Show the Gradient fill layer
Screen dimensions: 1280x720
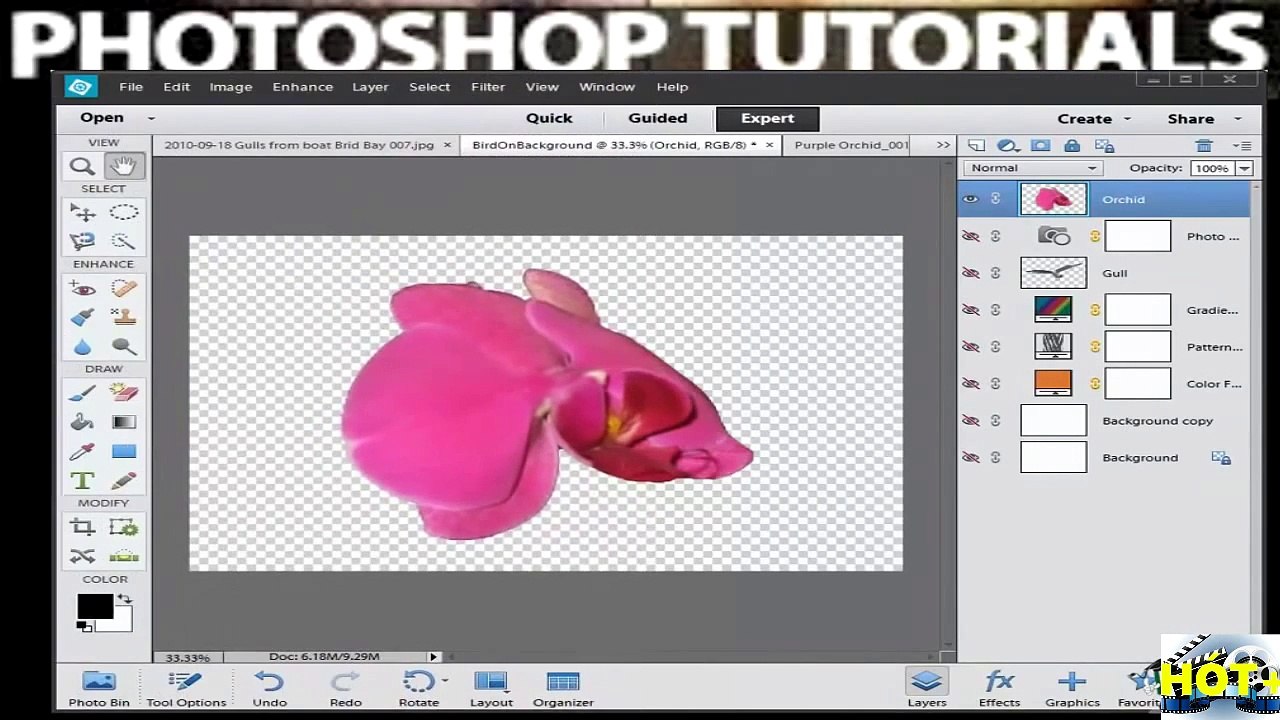tap(970, 310)
